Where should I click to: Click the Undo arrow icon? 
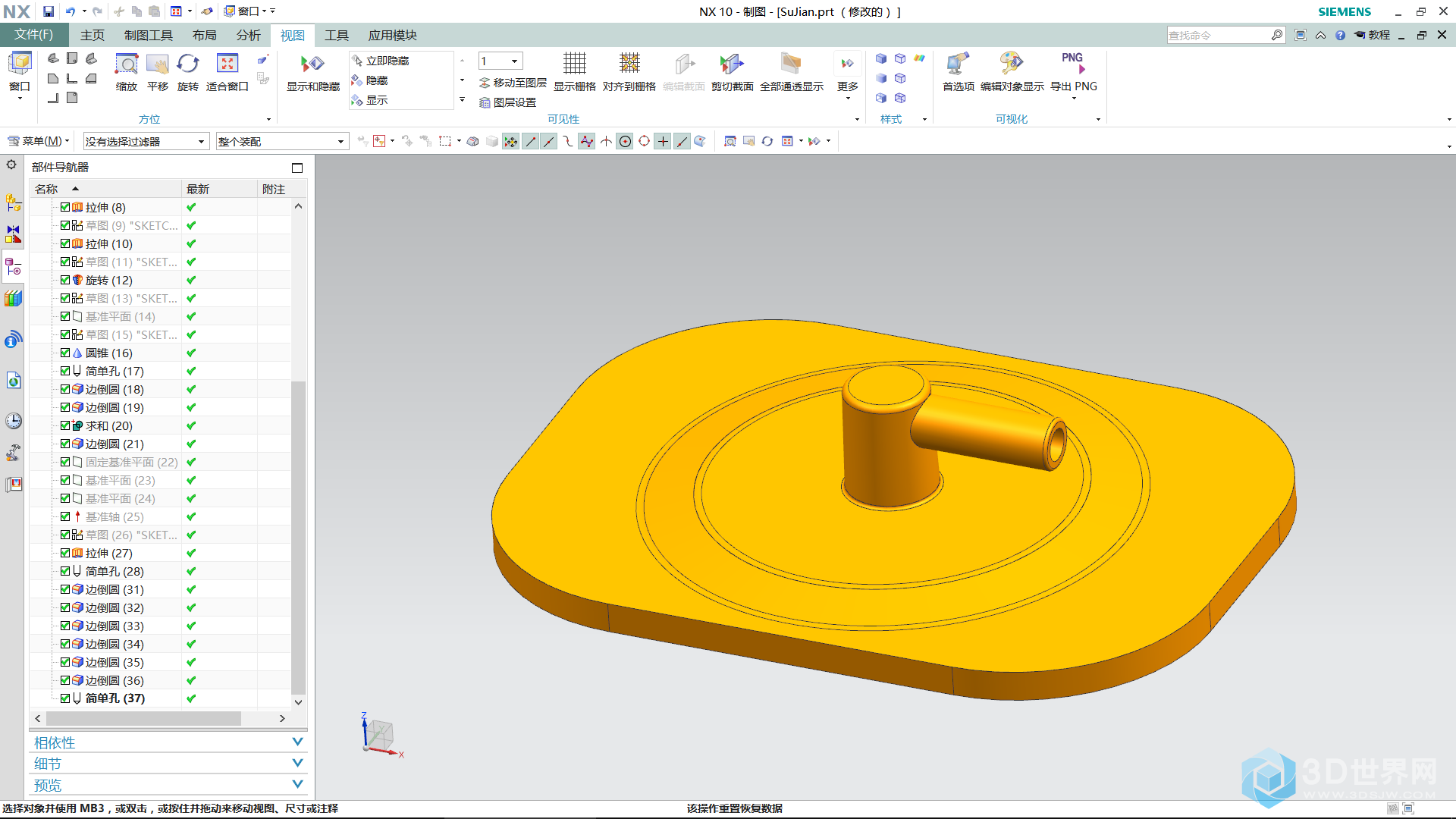71,11
